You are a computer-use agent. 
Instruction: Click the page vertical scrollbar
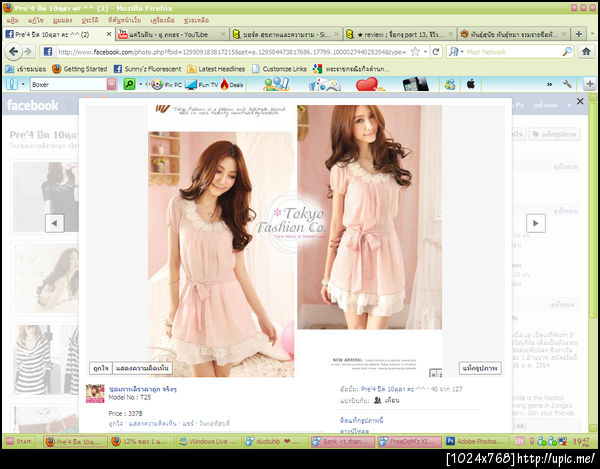(593, 262)
